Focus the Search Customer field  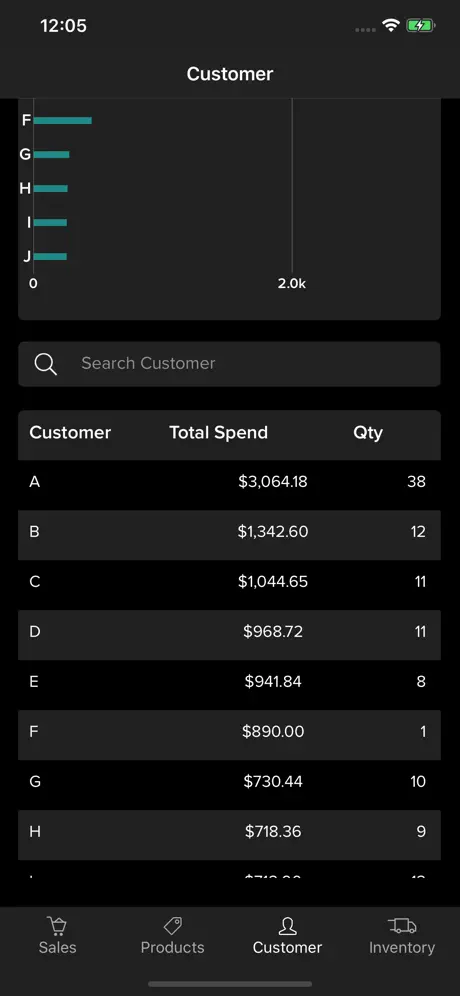tap(229, 364)
